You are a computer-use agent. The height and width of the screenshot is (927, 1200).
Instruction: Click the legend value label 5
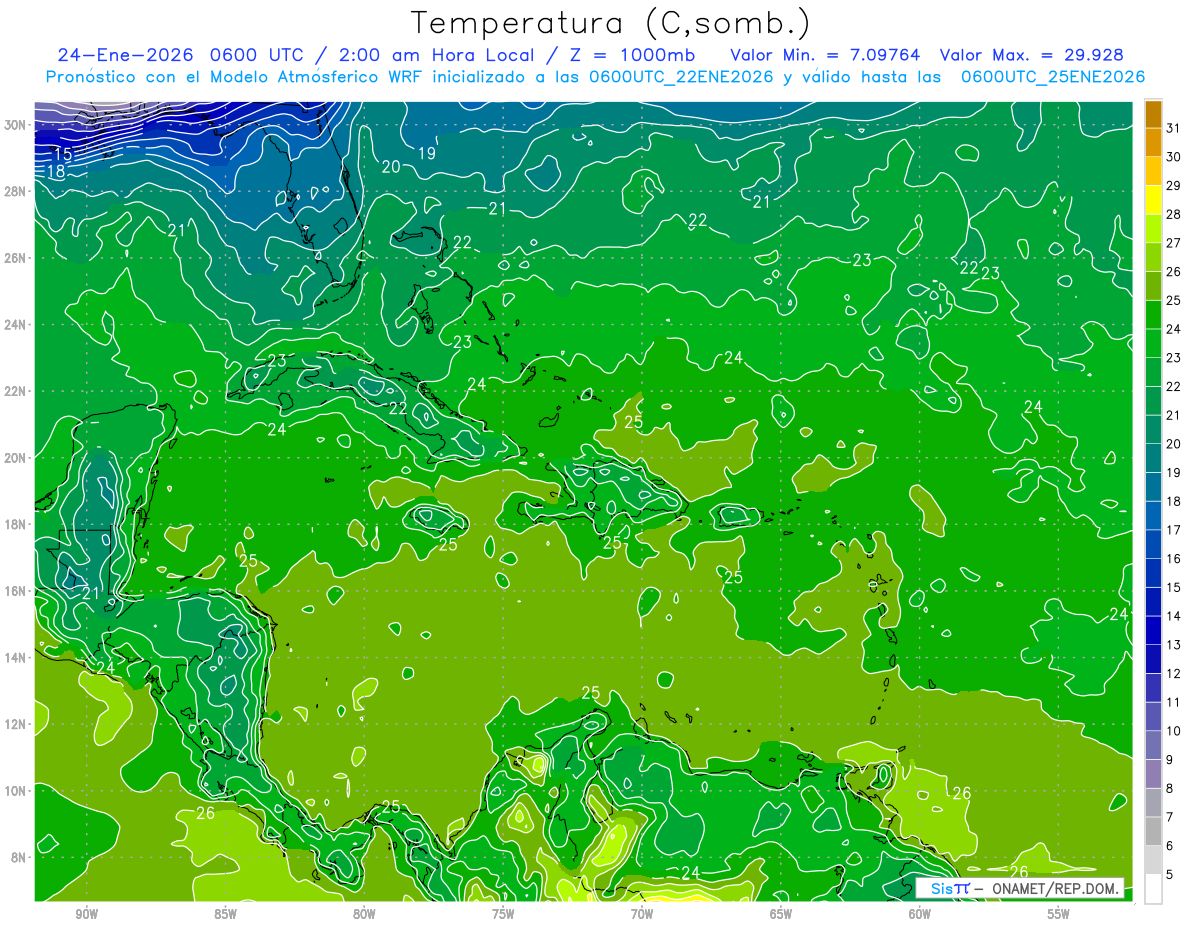point(1170,874)
